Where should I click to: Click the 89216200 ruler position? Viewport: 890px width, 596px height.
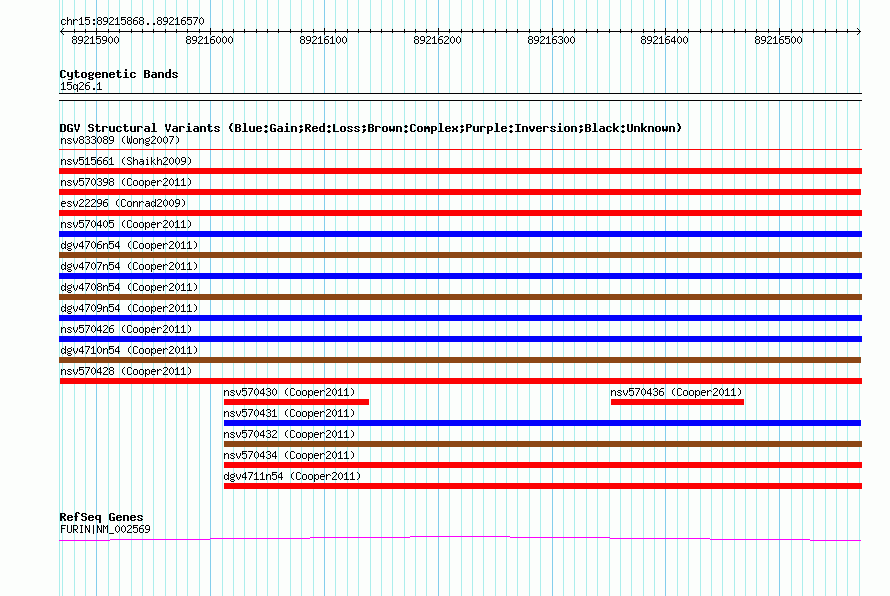click(438, 40)
